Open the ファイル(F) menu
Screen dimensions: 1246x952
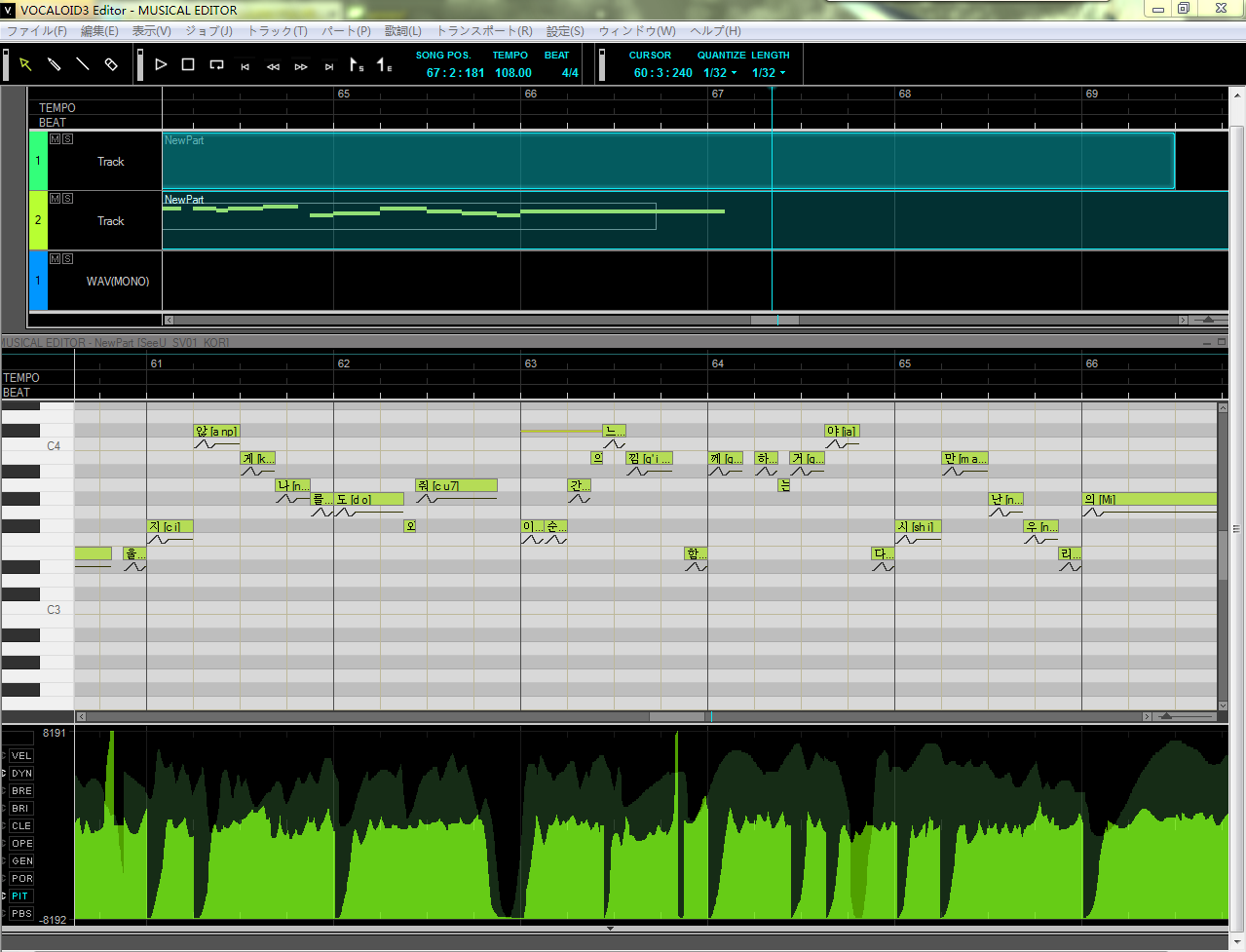coord(37,31)
